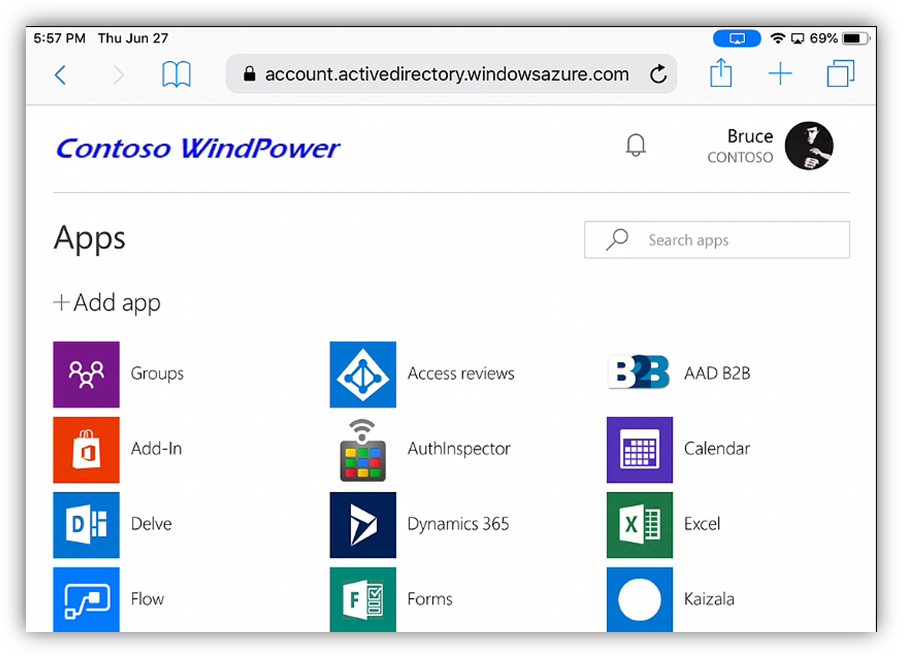The height and width of the screenshot is (657, 903).
Task: Select the address bar URL
Action: (x=446, y=74)
